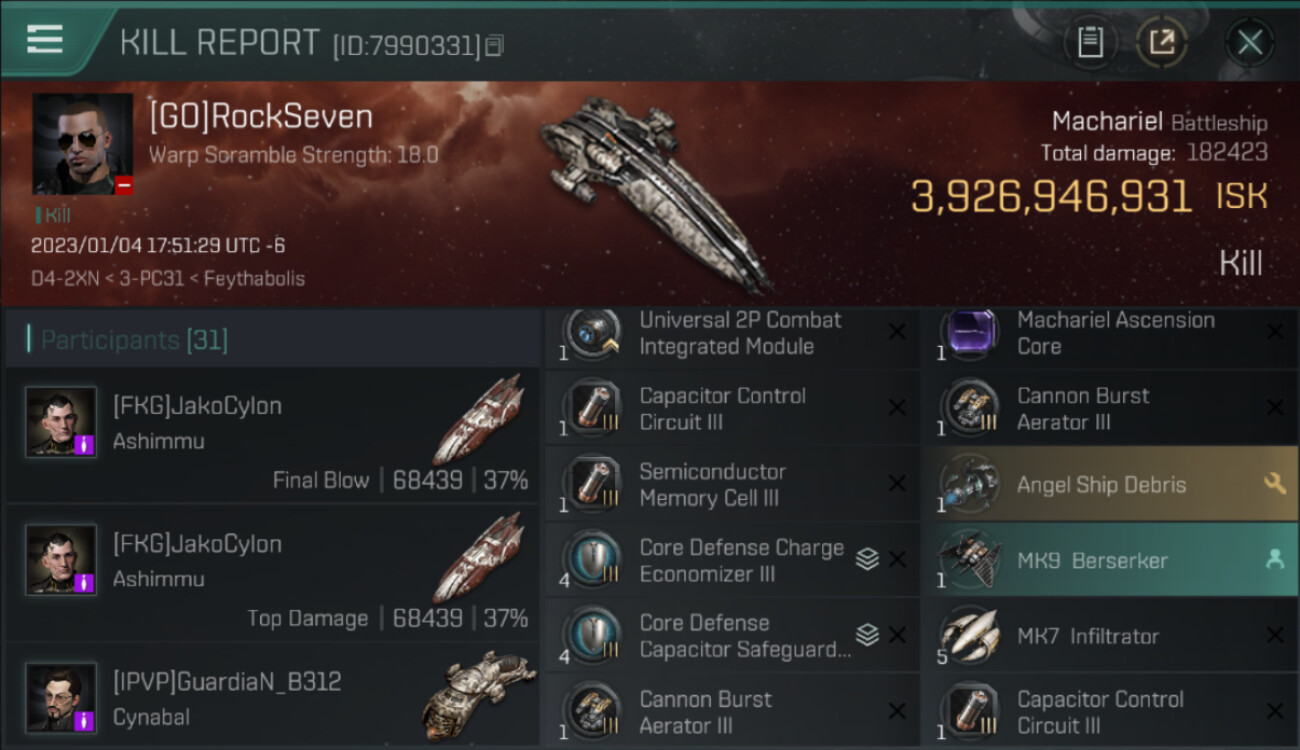The width and height of the screenshot is (1300, 750).
Task: Expand the Core Defense Capacitor Safeguard stack
Action: tap(867, 635)
